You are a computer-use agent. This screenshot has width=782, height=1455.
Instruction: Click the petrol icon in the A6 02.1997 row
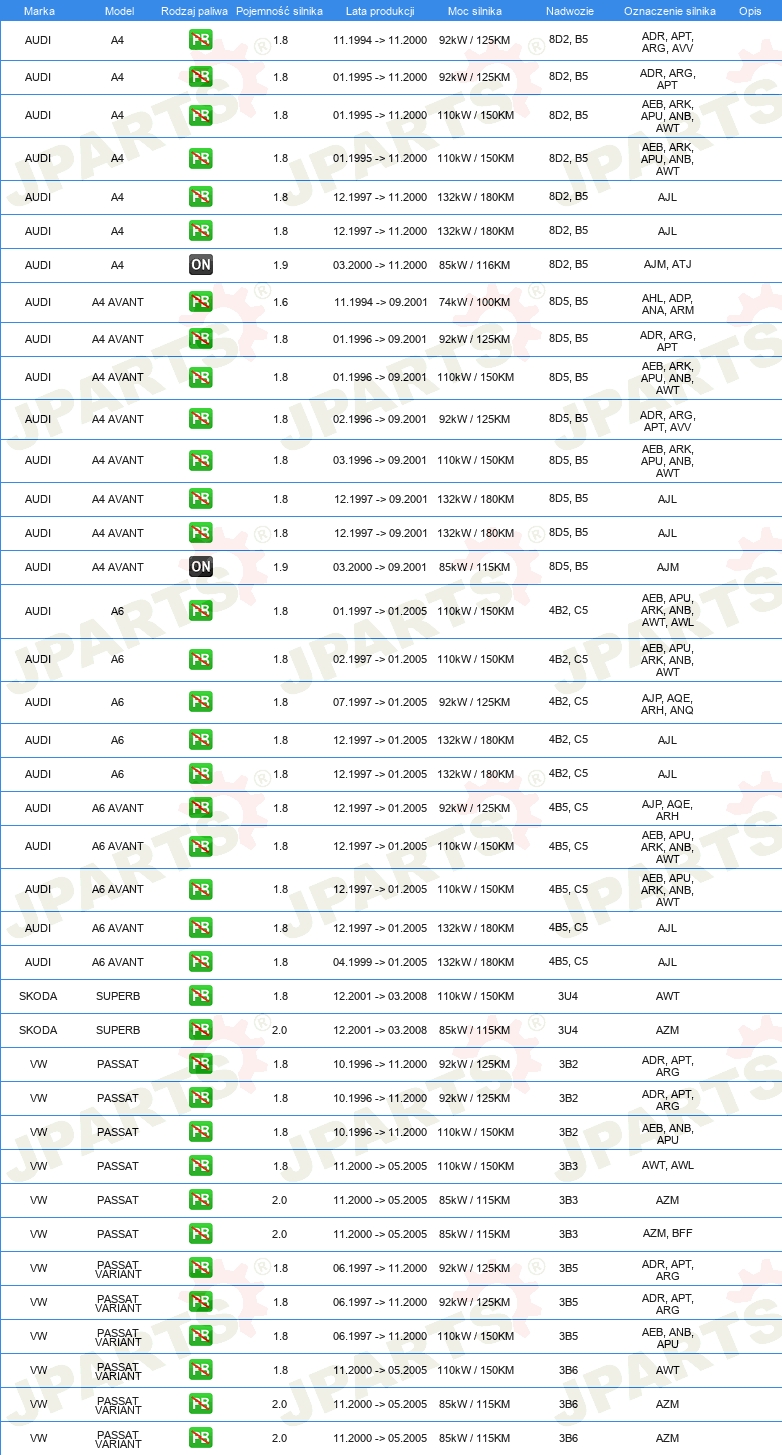point(201,659)
